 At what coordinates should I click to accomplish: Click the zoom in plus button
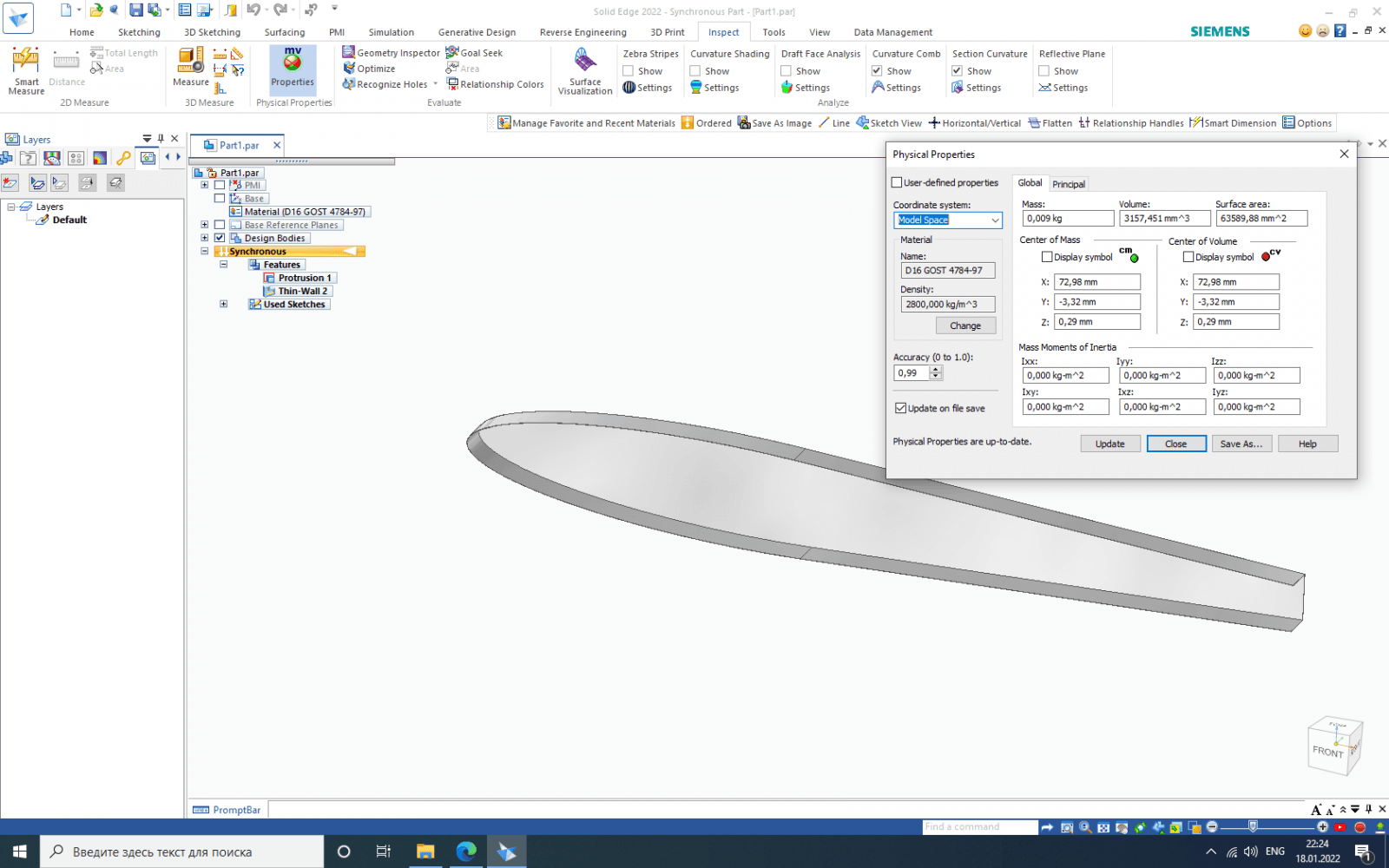pos(1322,827)
